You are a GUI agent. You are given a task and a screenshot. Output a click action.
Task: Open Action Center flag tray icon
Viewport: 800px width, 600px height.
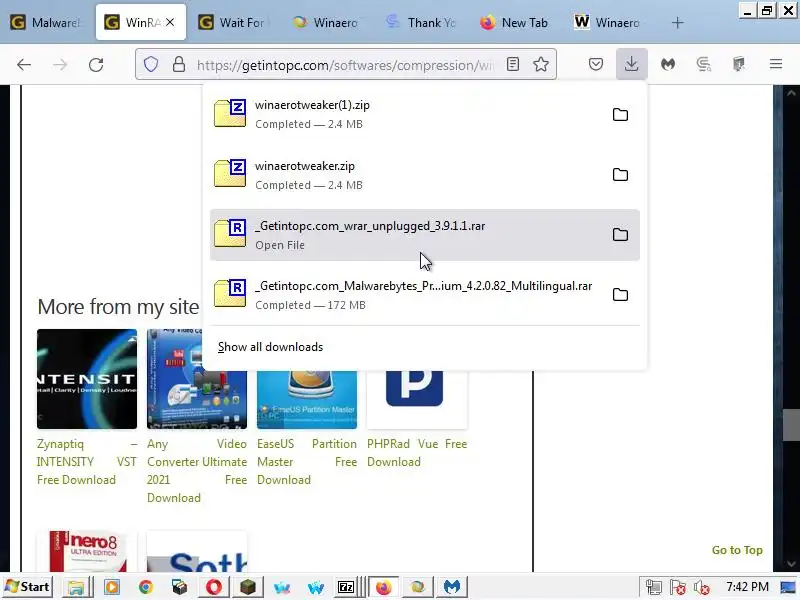click(678, 587)
